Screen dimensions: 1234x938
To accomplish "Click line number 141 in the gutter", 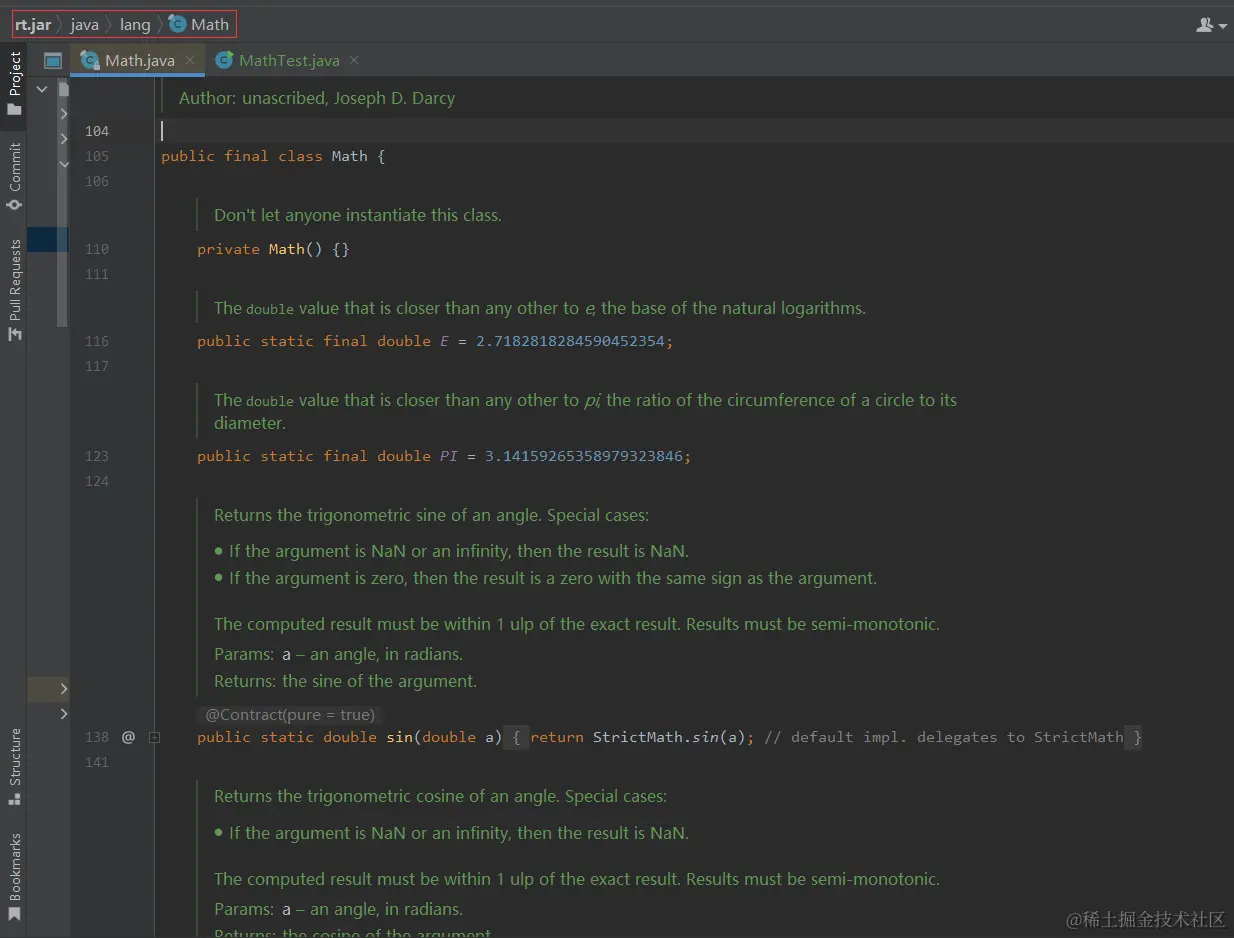I will pyautogui.click(x=97, y=762).
